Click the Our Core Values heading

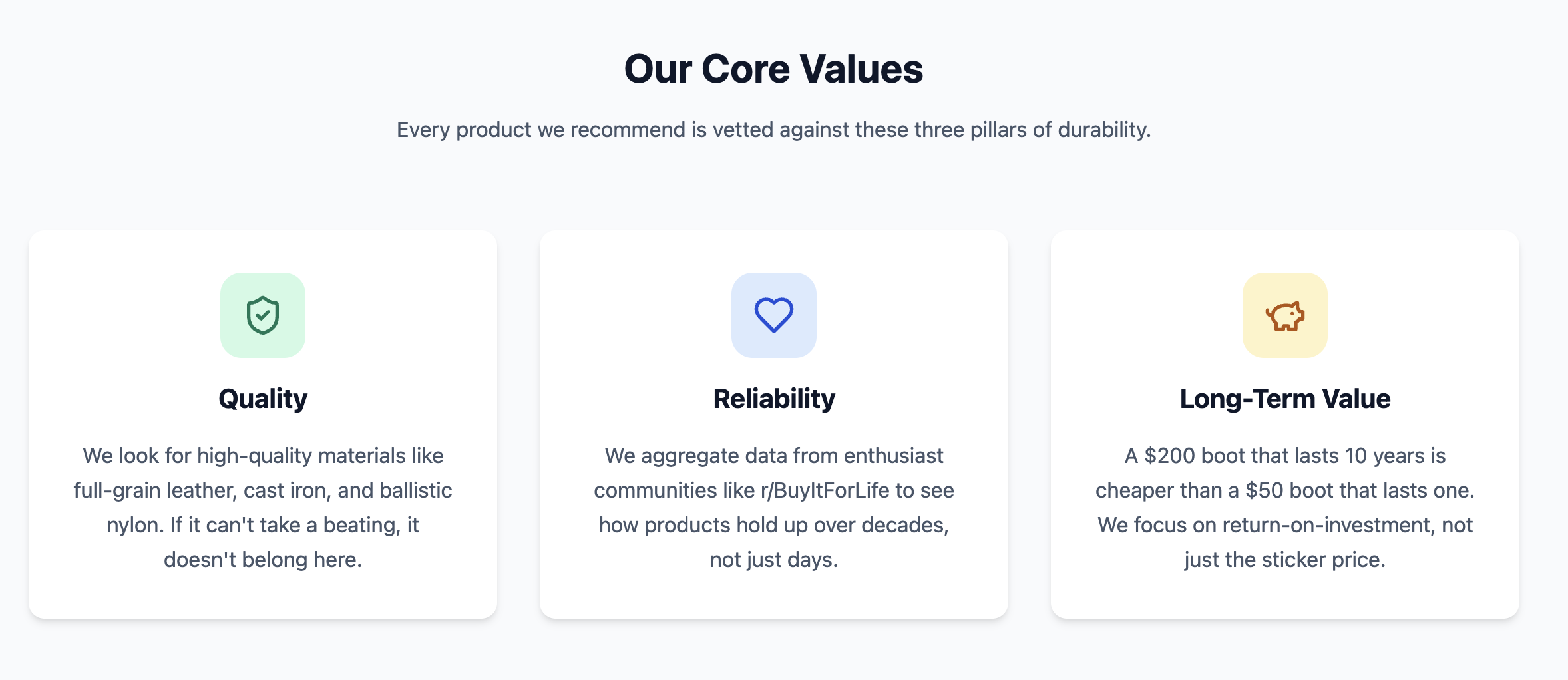[773, 69]
